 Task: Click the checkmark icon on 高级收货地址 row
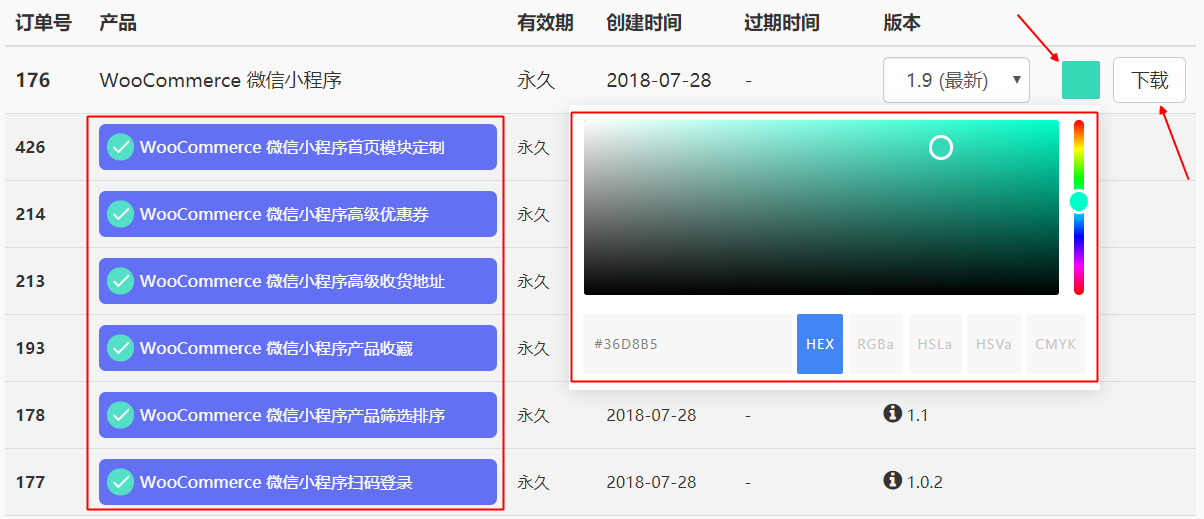click(121, 281)
